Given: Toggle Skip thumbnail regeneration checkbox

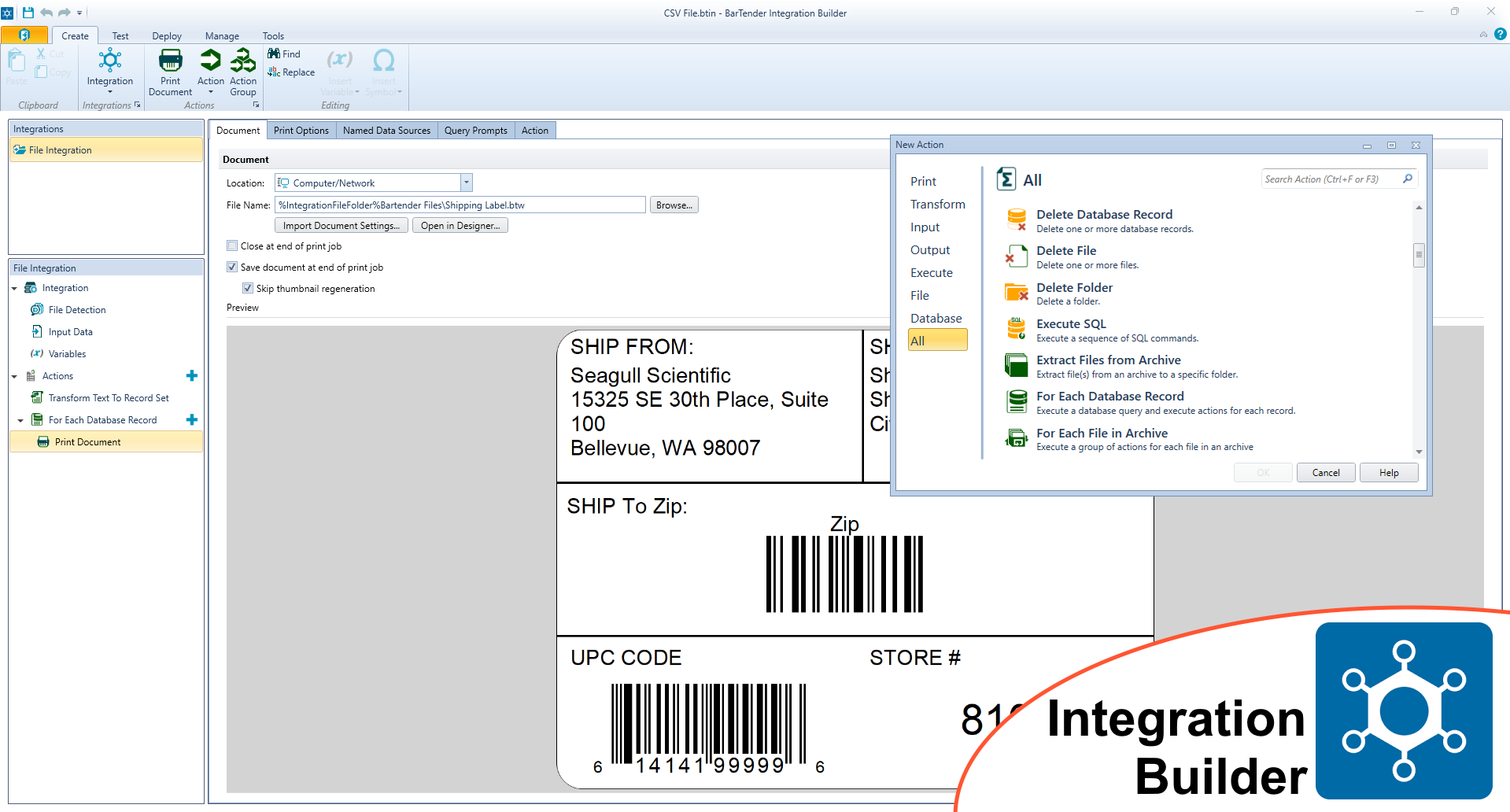Looking at the screenshot, I should [x=248, y=288].
